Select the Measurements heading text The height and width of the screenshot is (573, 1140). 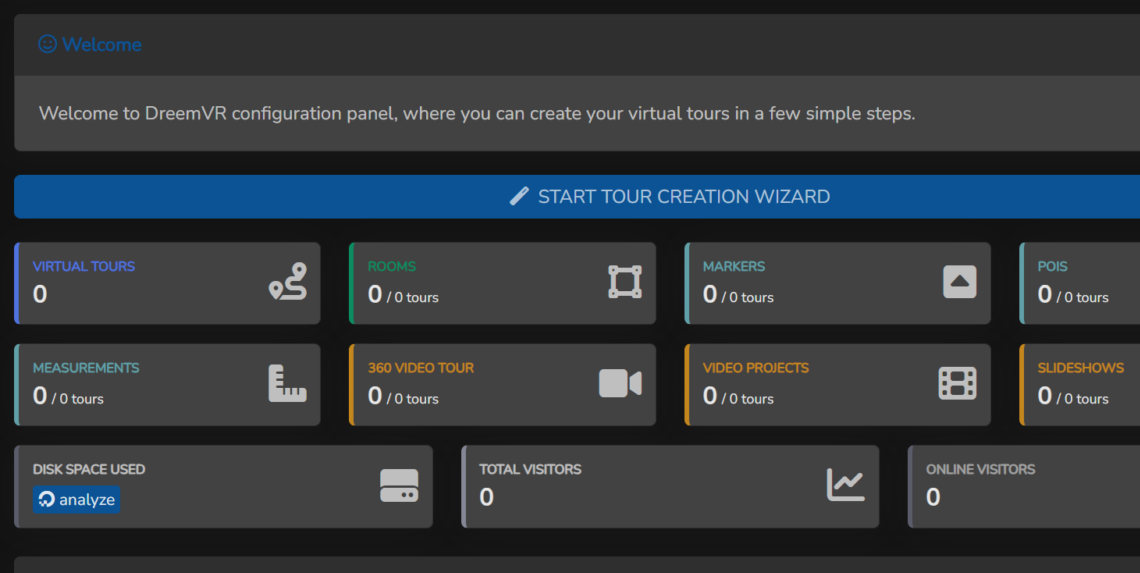pyautogui.click(x=86, y=367)
